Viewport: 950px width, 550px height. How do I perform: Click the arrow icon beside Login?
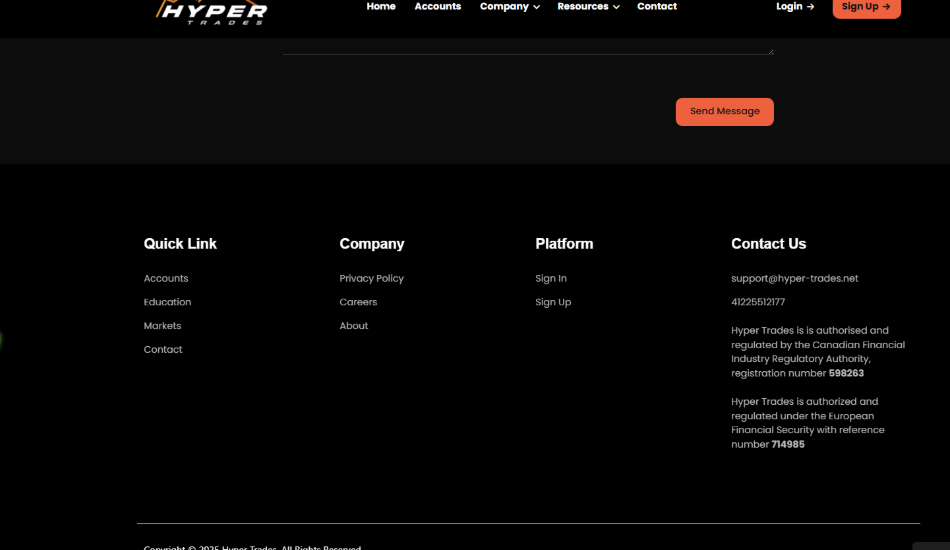(x=810, y=7)
